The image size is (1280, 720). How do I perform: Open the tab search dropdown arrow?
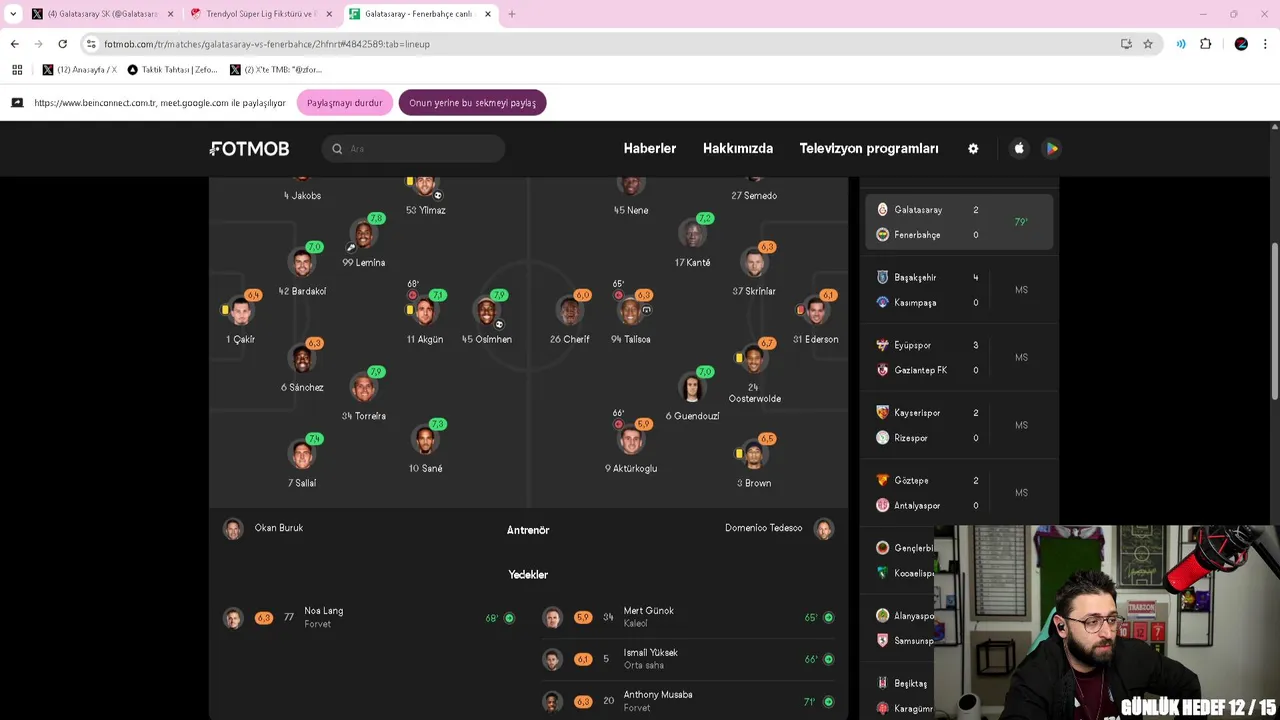coord(13,14)
